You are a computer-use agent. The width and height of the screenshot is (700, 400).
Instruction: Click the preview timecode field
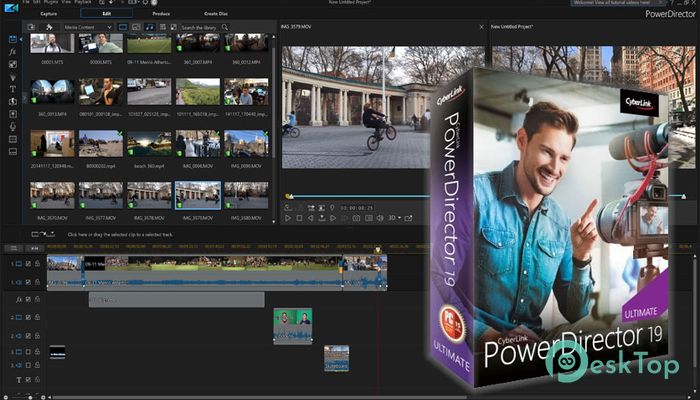[357, 208]
